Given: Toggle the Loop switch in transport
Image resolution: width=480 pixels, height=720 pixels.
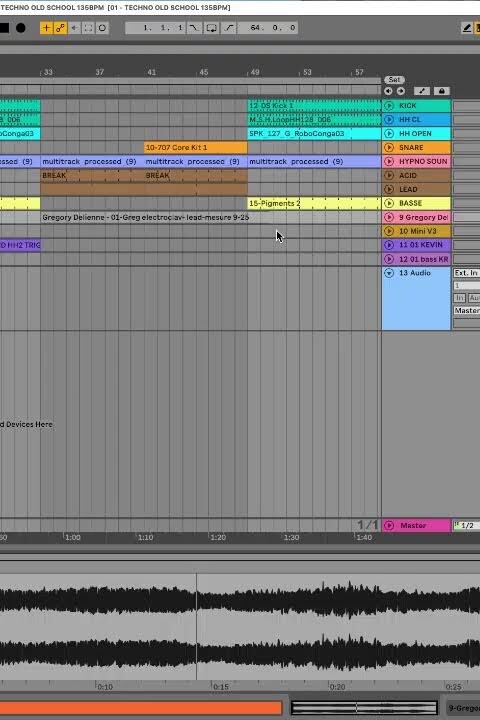Looking at the screenshot, I should (x=211, y=28).
